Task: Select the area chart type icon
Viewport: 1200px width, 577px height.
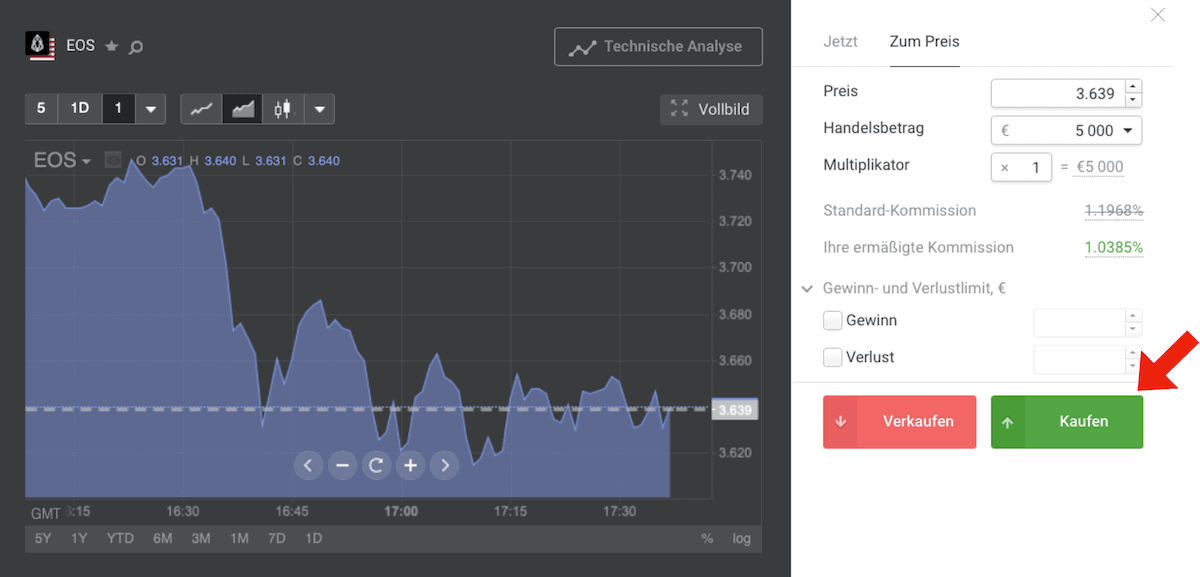Action: click(x=242, y=108)
